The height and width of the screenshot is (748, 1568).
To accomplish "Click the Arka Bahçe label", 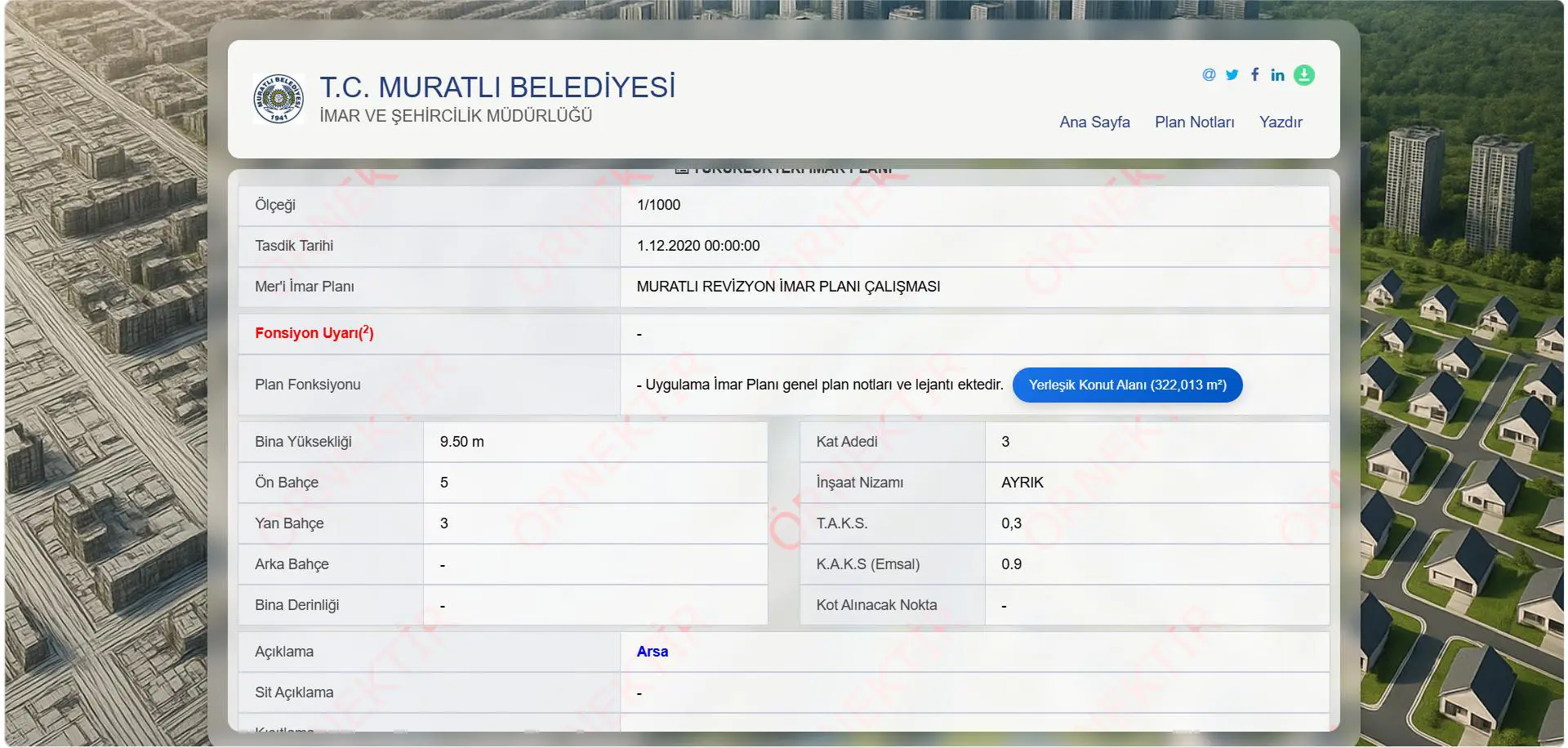I will point(292,564).
